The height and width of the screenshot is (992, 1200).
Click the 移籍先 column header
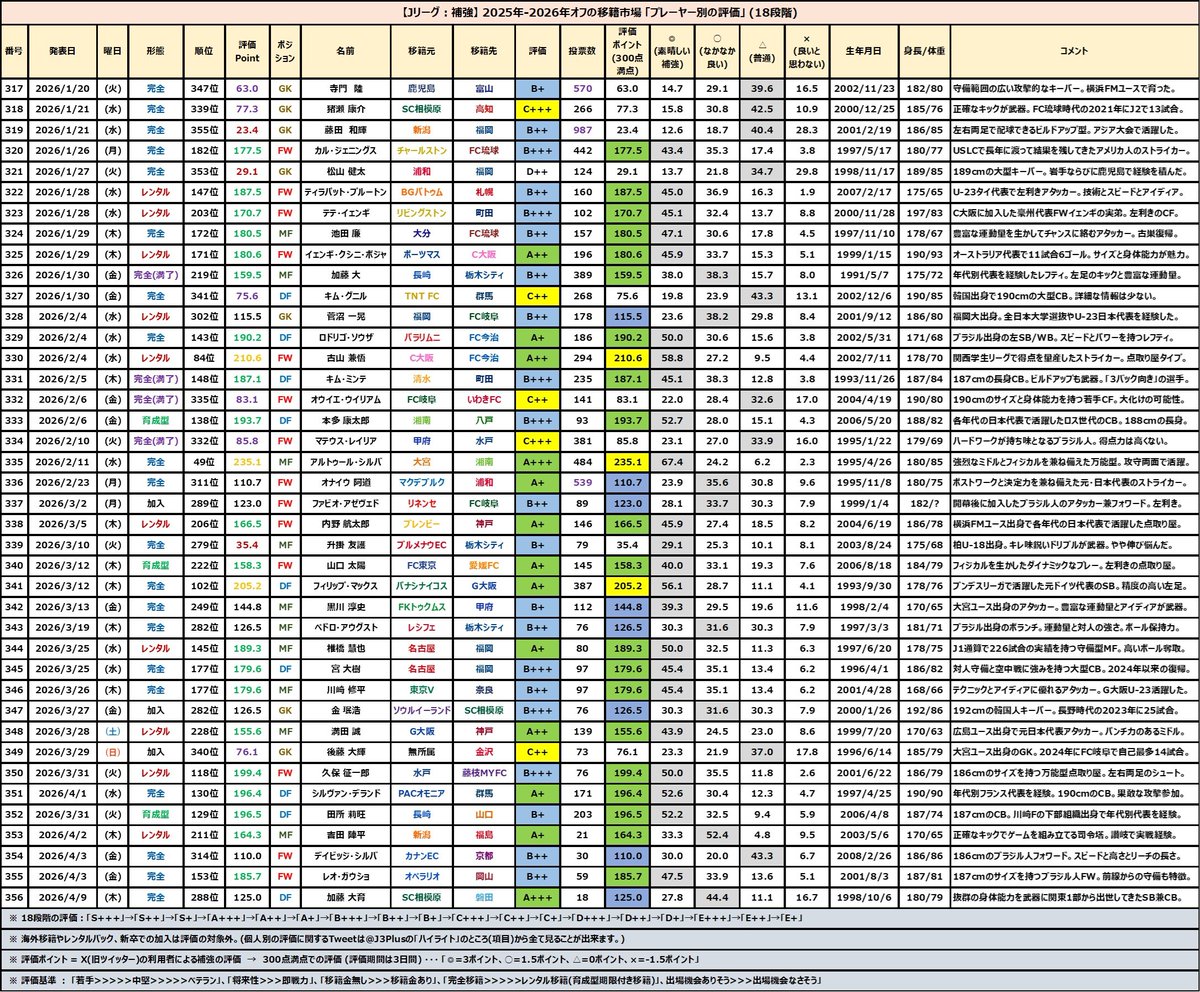[483, 52]
